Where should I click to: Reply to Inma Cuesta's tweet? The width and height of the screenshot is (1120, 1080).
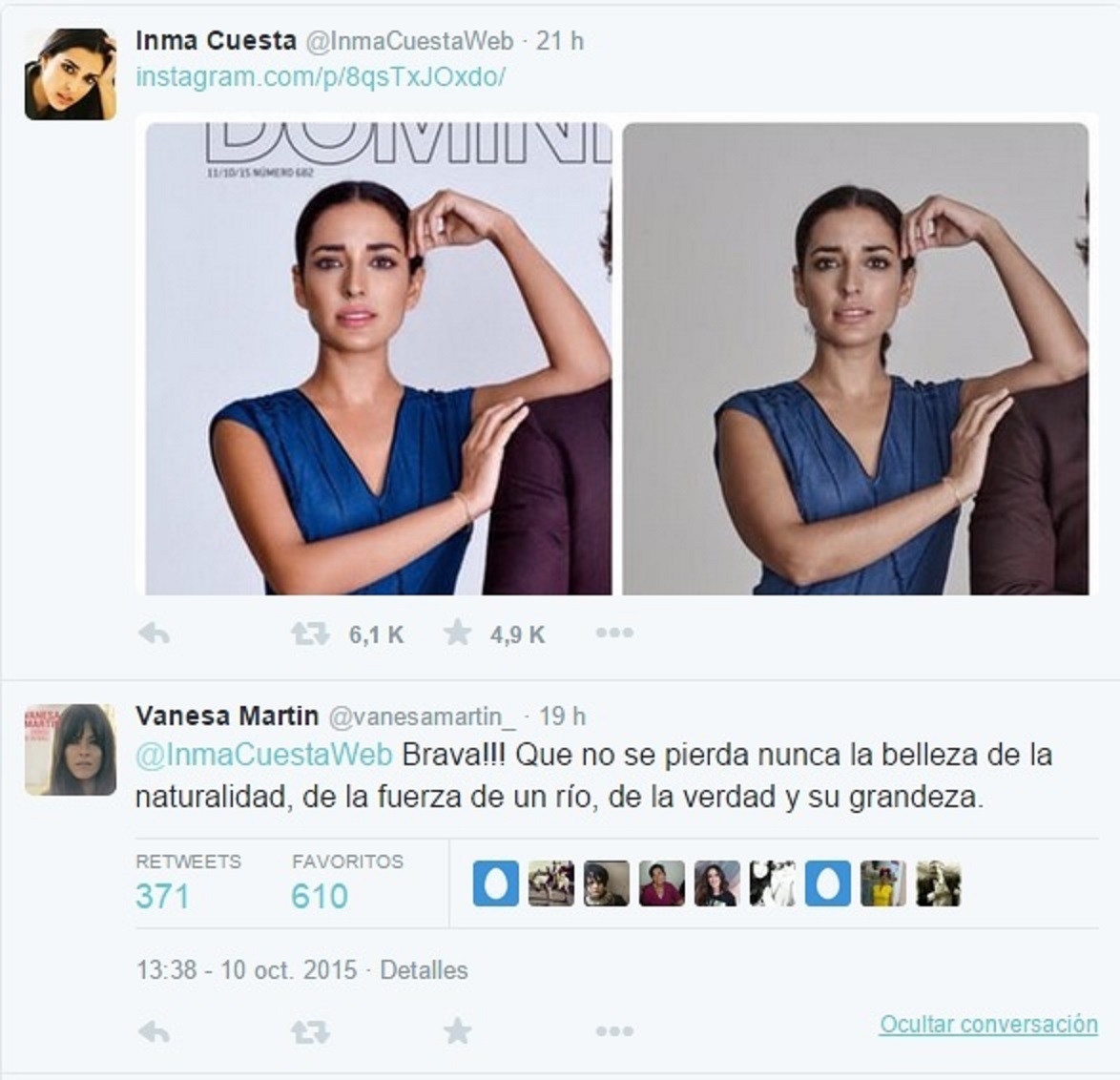pyautogui.click(x=154, y=633)
